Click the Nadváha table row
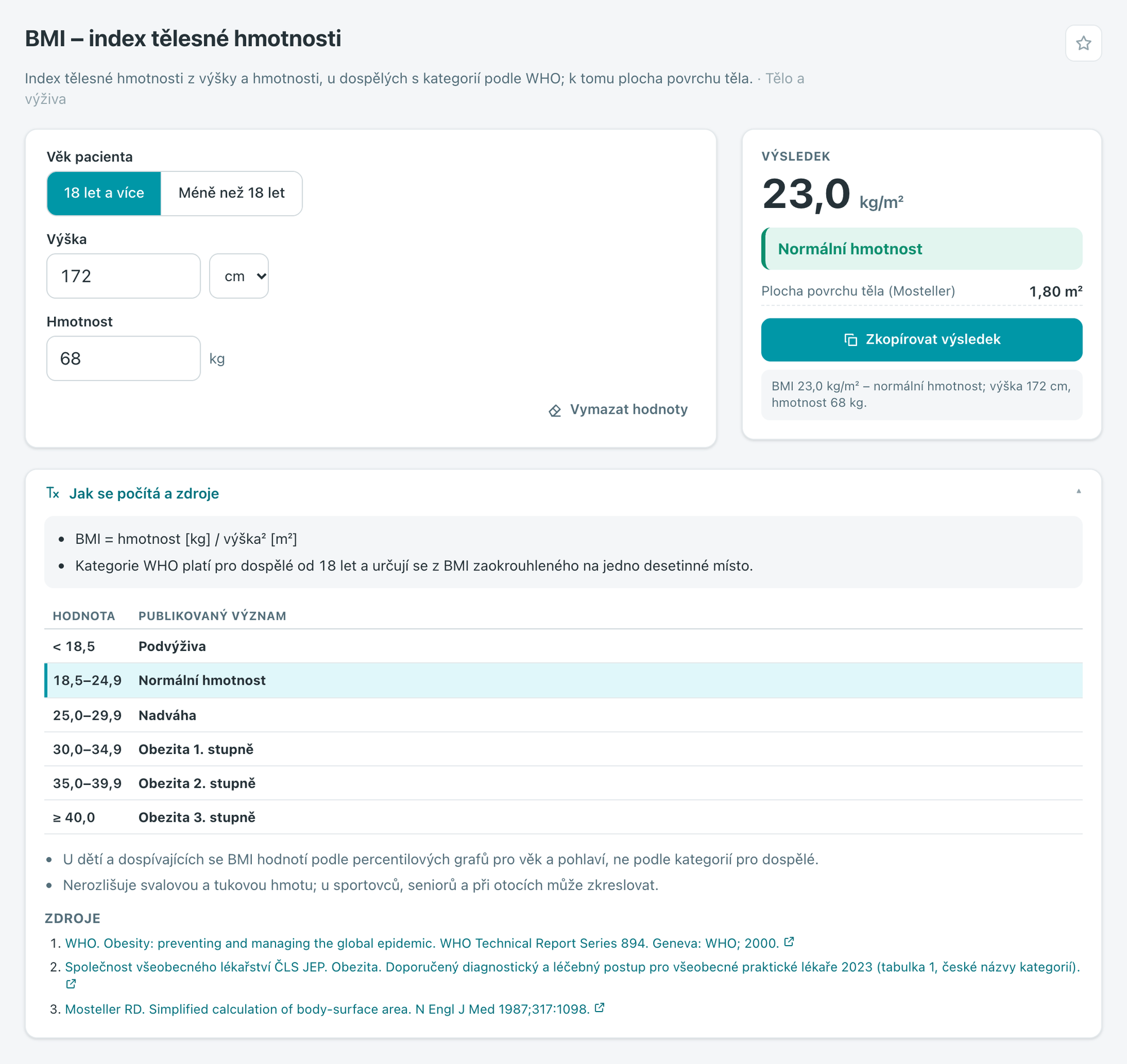This screenshot has height=1064, width=1127. 563,715
